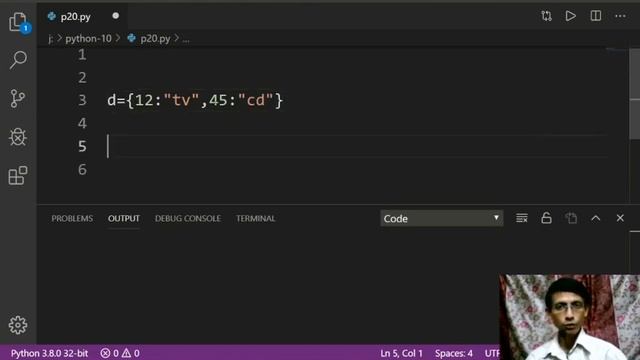Open the Search view
The width and height of the screenshot is (640, 360).
pos(18,60)
